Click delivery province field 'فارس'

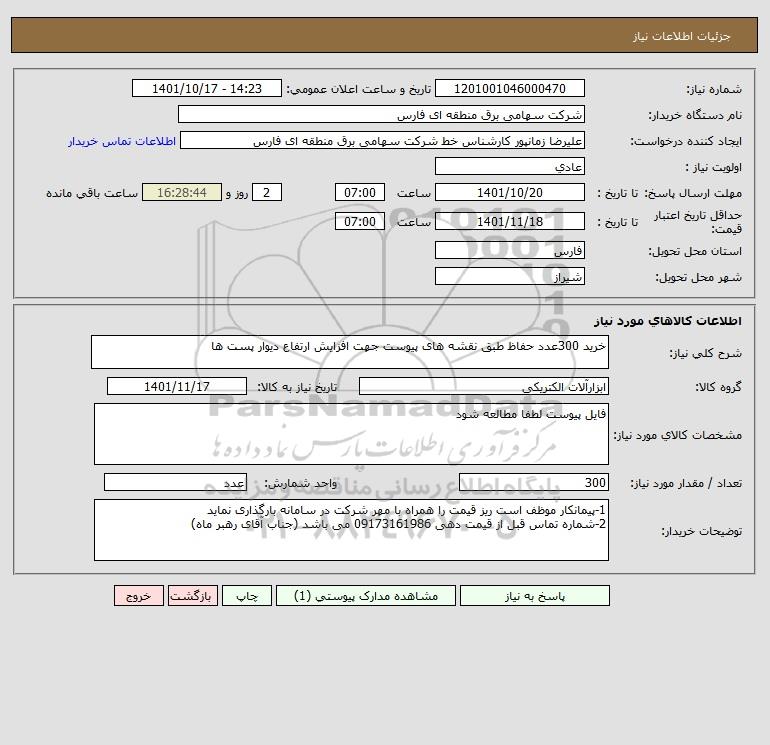(510, 250)
